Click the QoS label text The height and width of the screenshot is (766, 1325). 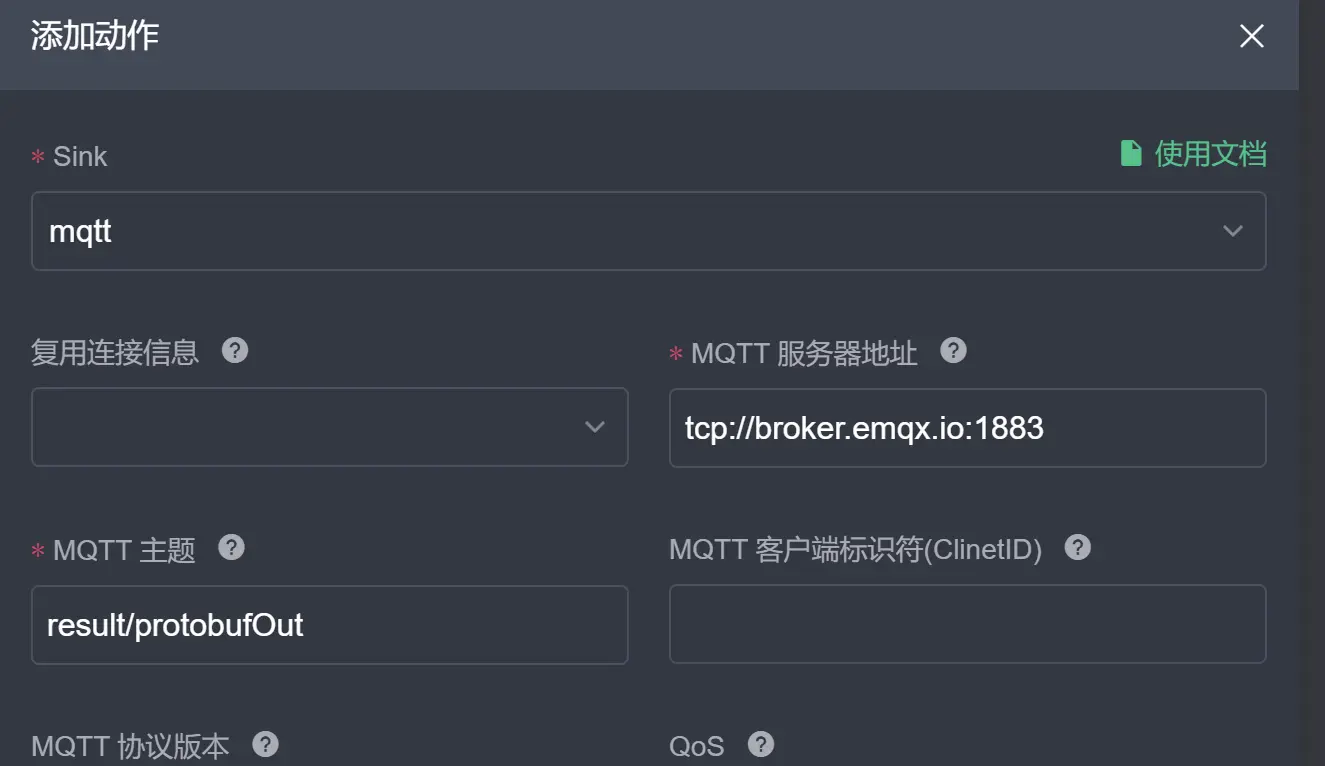tap(697, 744)
